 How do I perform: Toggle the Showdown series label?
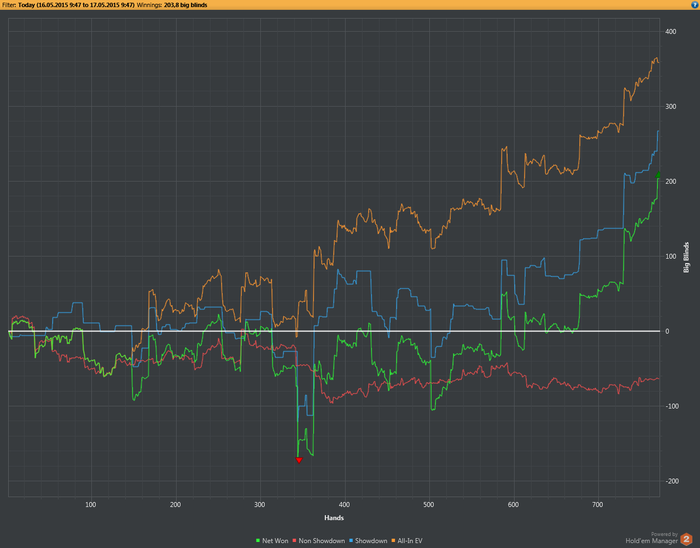pos(371,541)
